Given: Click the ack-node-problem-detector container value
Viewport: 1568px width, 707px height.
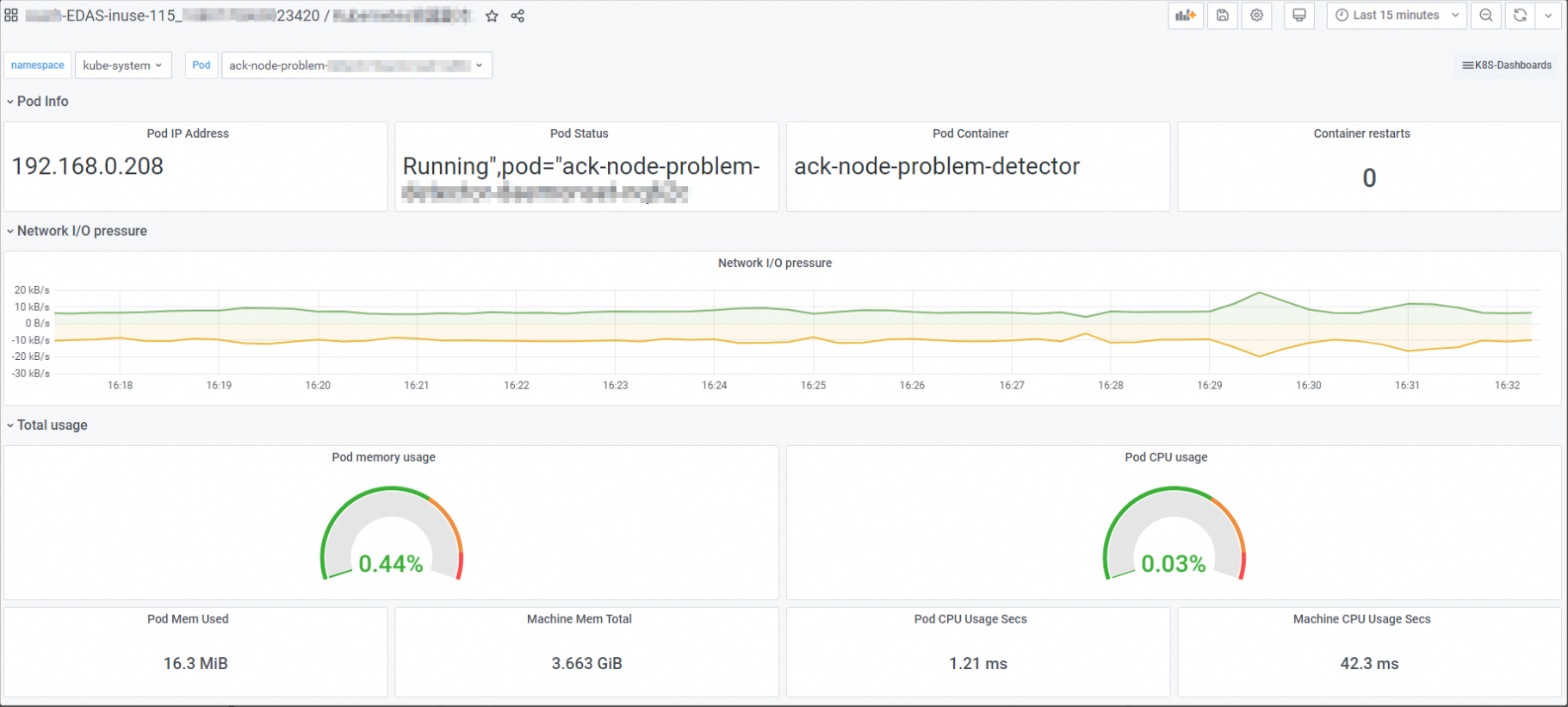Looking at the screenshot, I should (937, 166).
